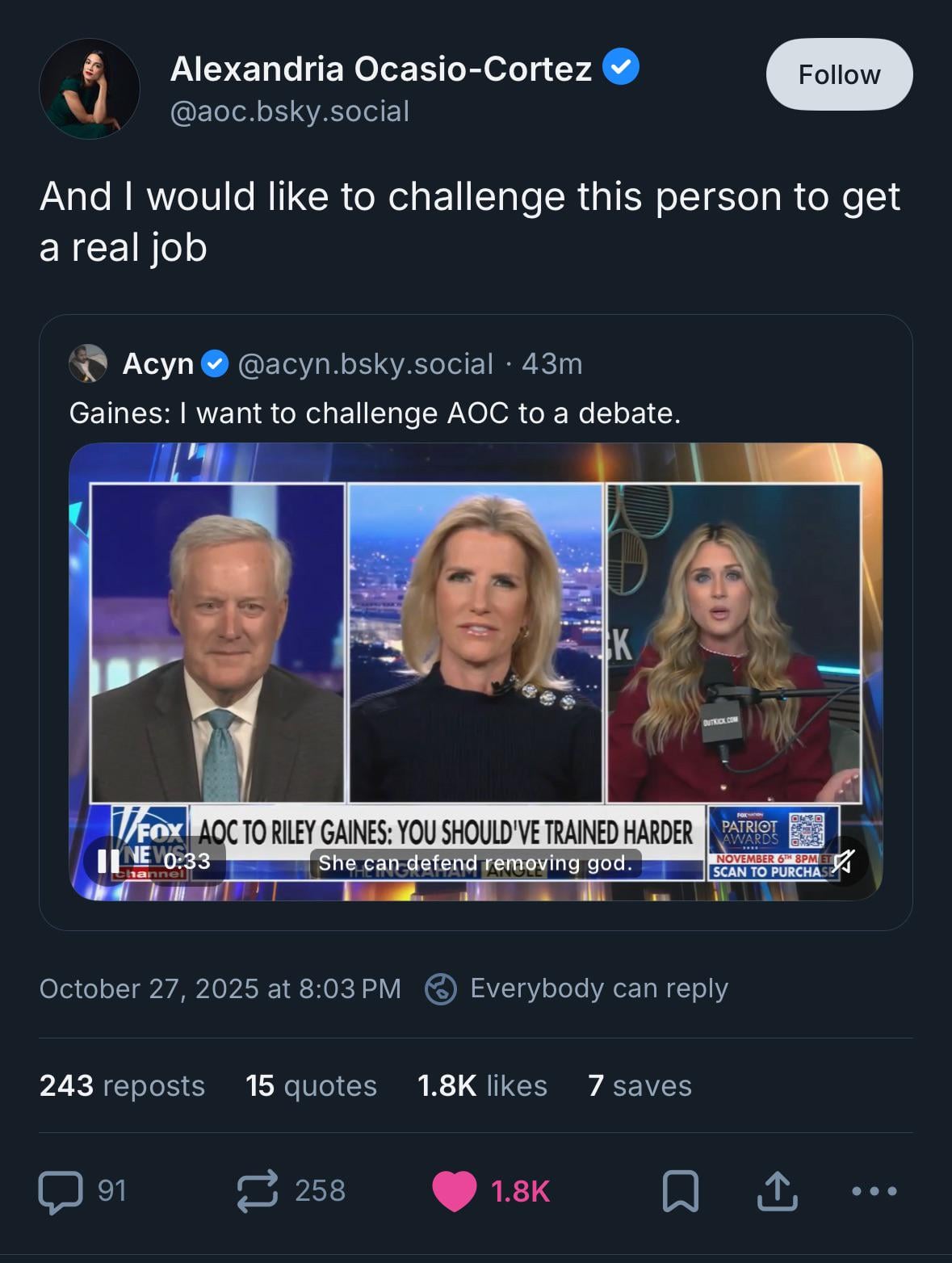The height and width of the screenshot is (1263, 952).
Task: Open Acyn's small profile avatar
Action: 88,364
